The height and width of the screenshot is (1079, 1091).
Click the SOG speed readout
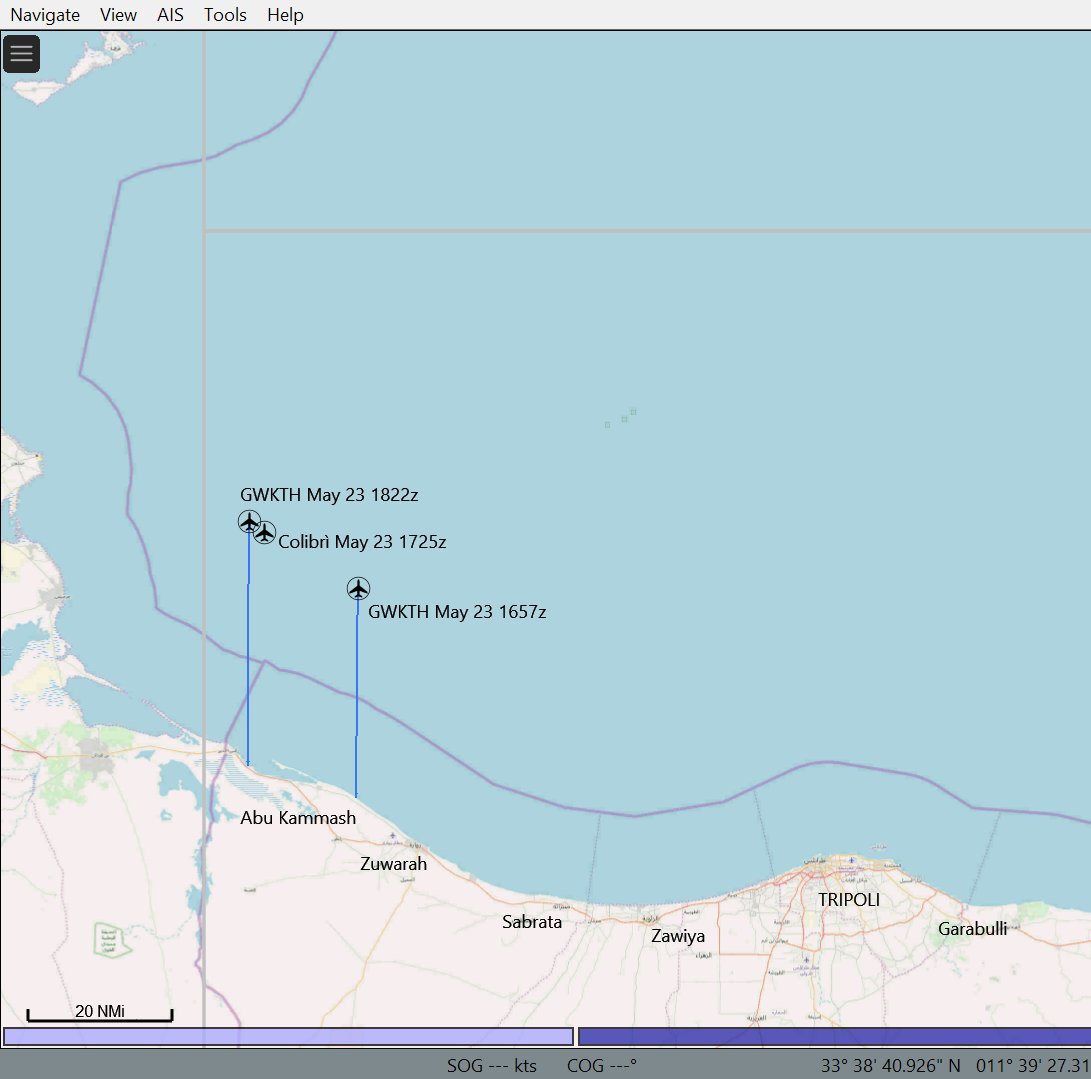click(491, 1066)
